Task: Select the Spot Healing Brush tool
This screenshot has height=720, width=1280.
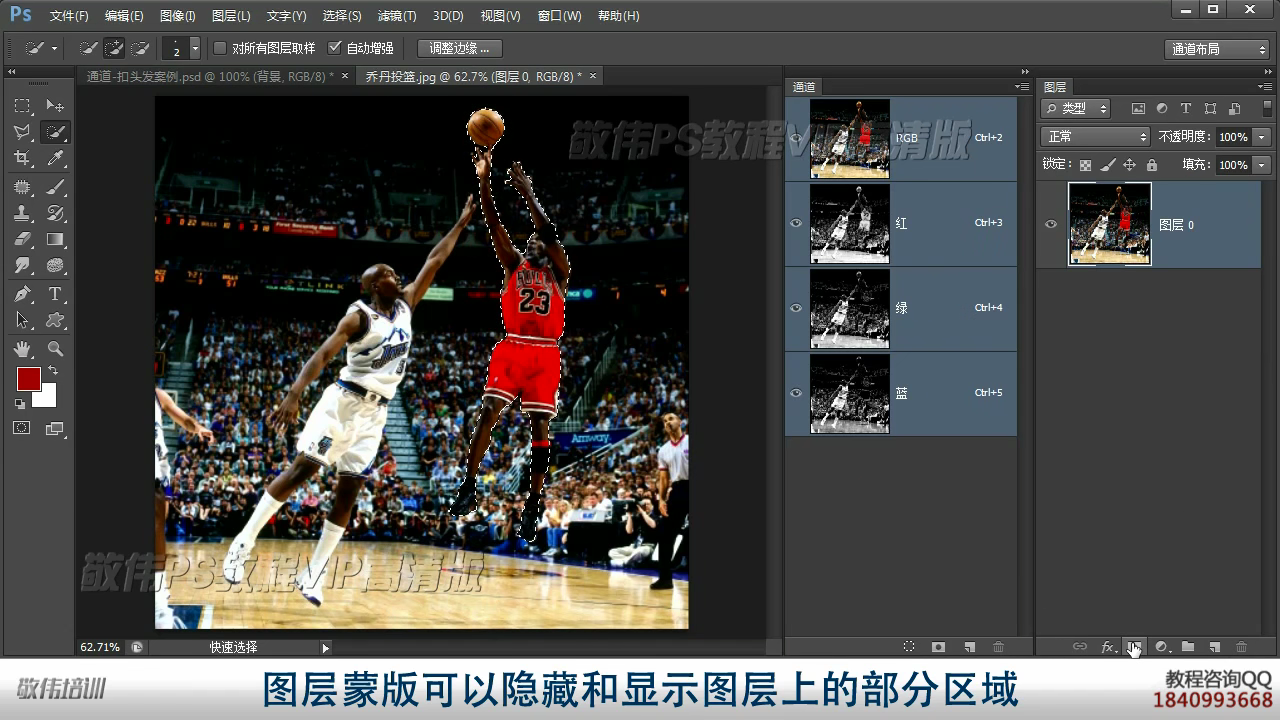Action: [22, 187]
